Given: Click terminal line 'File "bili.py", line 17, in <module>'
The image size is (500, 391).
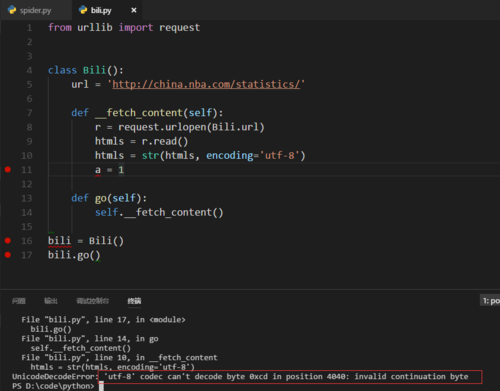Looking at the screenshot, I should (x=103, y=320).
